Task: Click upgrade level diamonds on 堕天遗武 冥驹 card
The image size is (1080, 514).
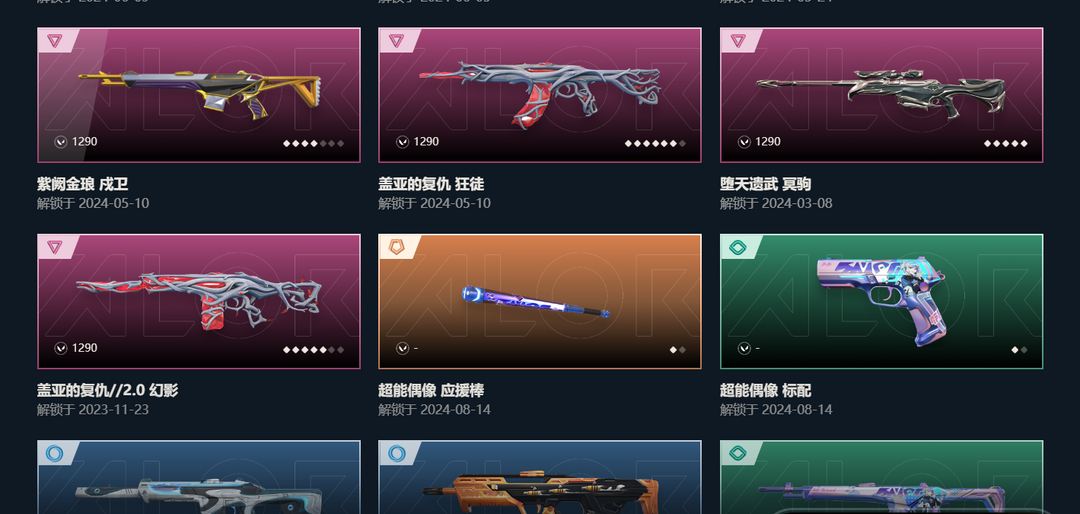Action: tap(1006, 143)
